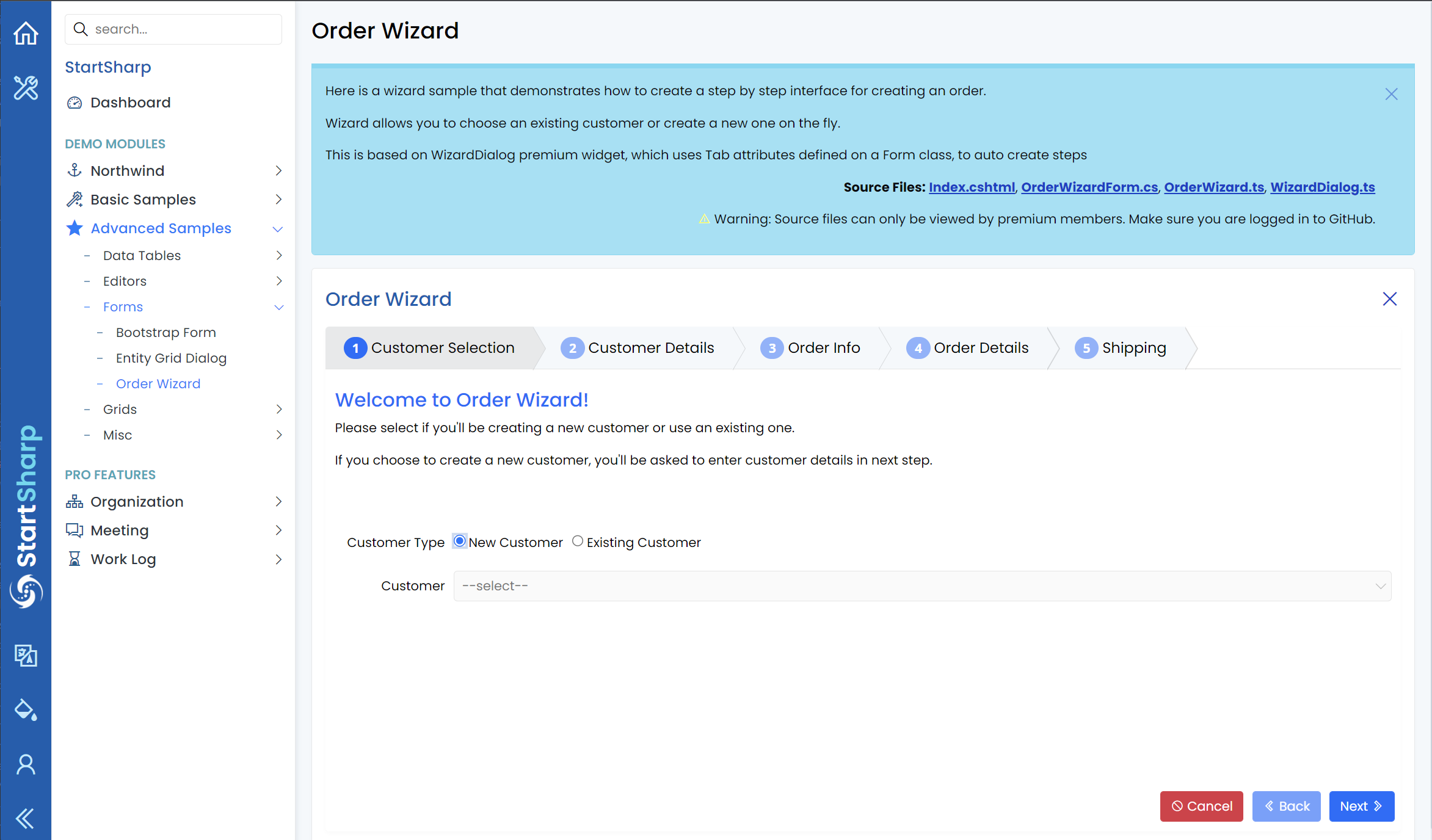Open the paint bucket theme icon

pyautogui.click(x=26, y=710)
